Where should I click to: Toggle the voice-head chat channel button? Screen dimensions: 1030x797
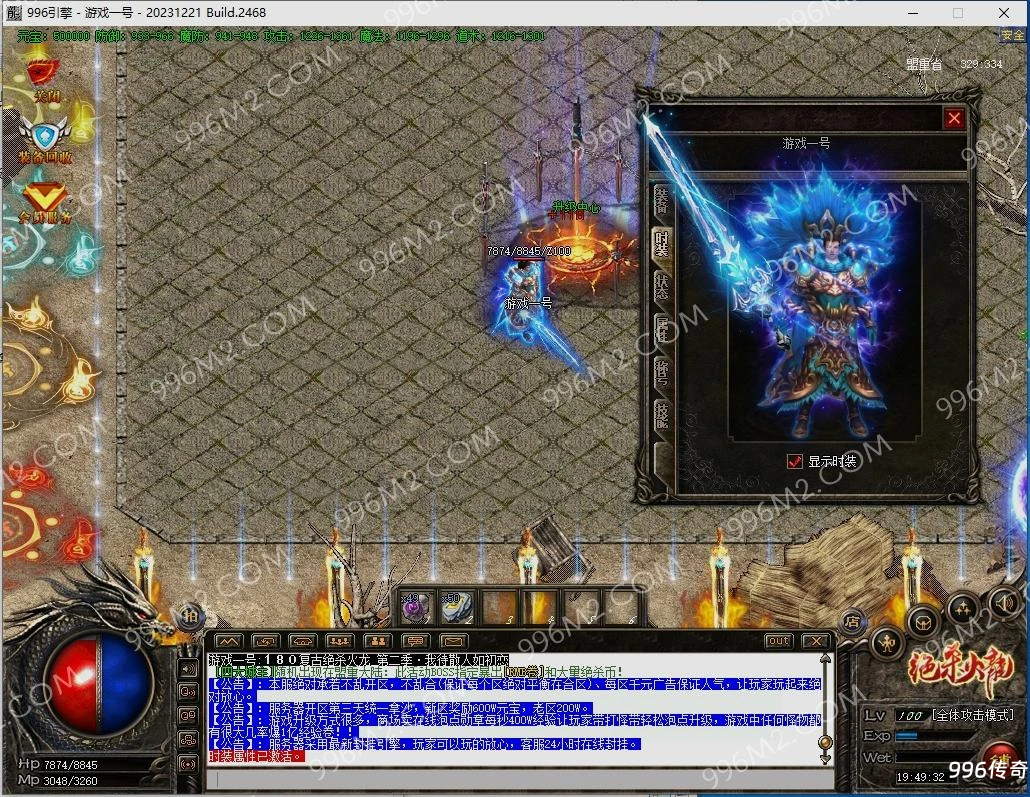coord(189,692)
